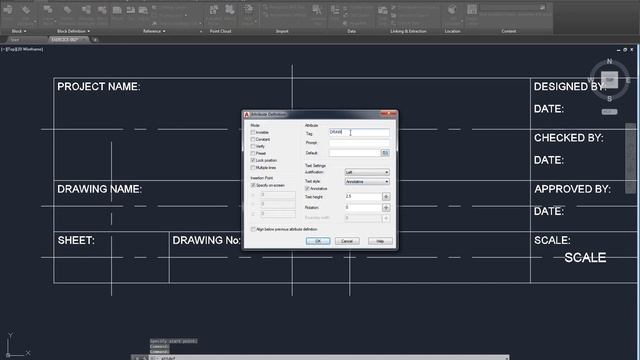
Task: Click the Autodesk ReCap ribbon icon
Action: tap(230, 10)
